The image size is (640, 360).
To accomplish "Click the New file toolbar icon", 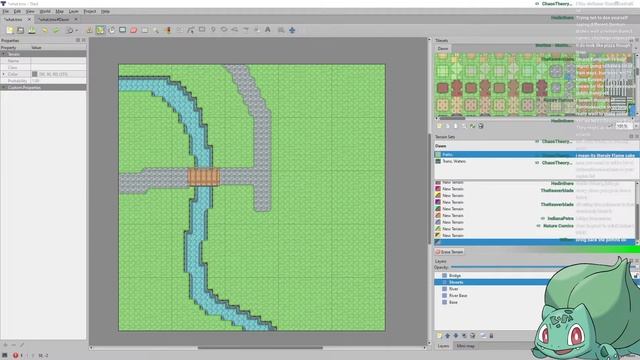I will click(x=9, y=30).
